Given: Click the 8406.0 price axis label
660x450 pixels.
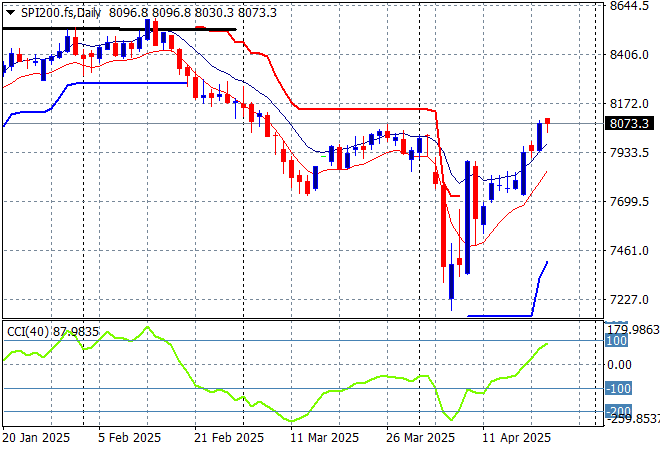Looking at the screenshot, I should 629,55.
